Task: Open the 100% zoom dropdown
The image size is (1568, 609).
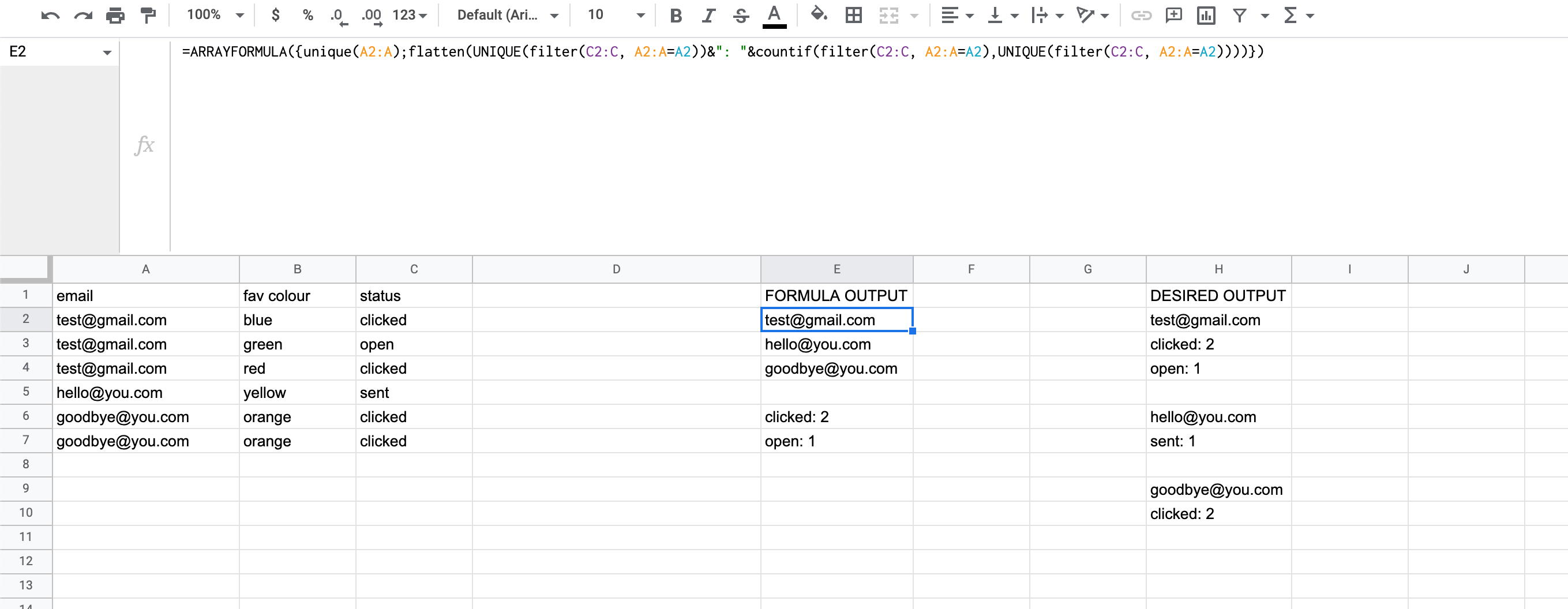Action: point(216,15)
